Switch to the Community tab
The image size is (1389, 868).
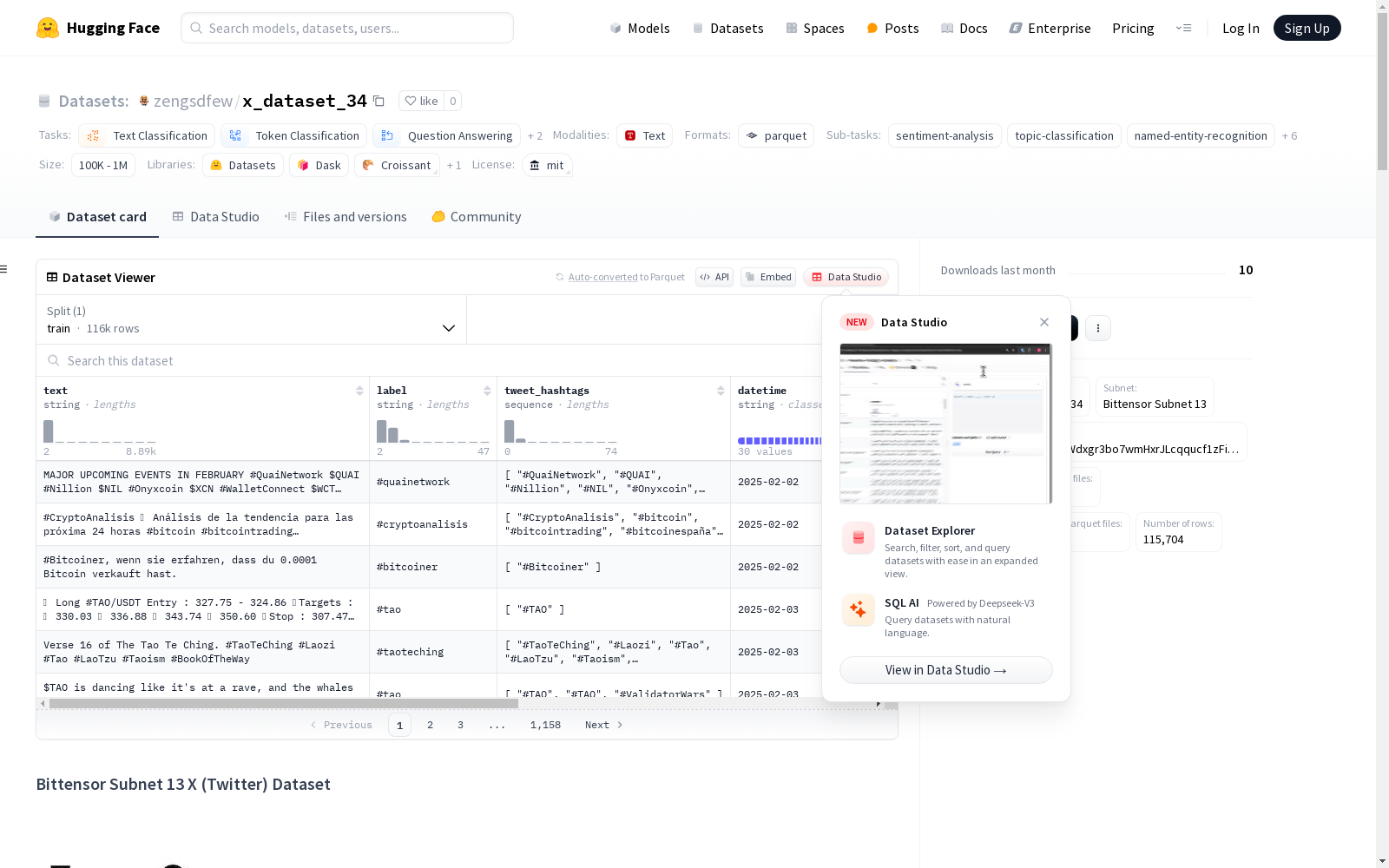coord(477,217)
